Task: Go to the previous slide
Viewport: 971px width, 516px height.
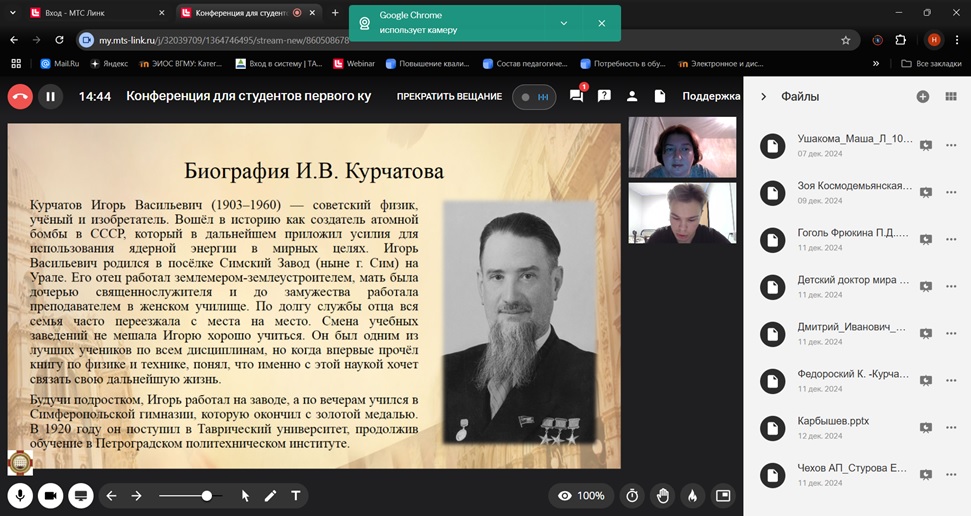Action: pyautogui.click(x=111, y=496)
